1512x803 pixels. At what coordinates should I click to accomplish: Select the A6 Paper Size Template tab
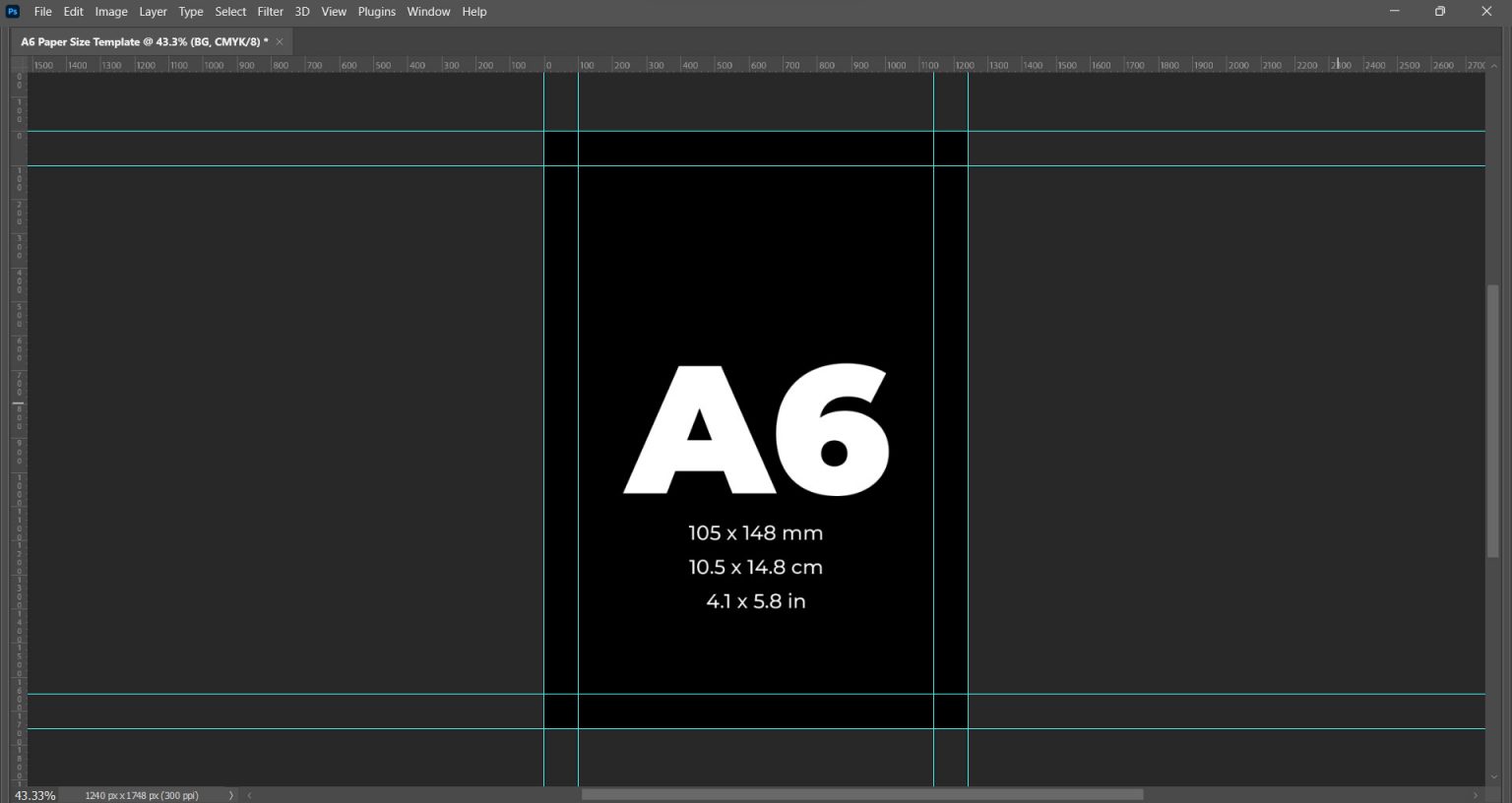point(138,41)
